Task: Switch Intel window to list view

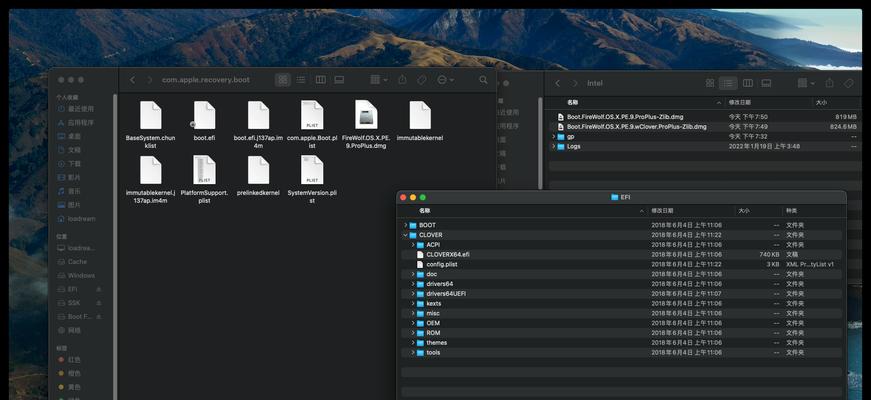Action: point(728,83)
